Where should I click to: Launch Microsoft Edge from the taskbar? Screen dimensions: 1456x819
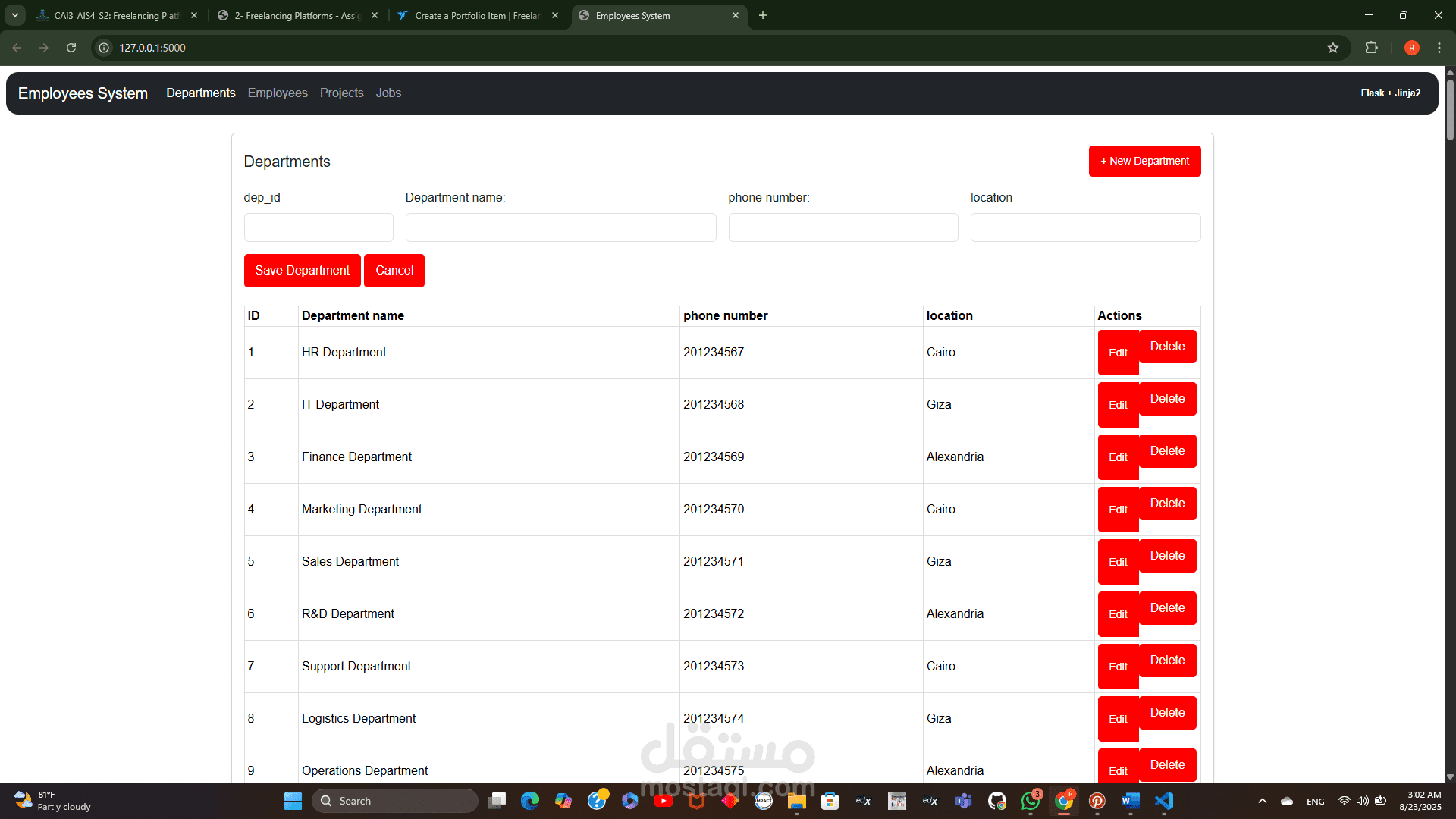pos(530,801)
